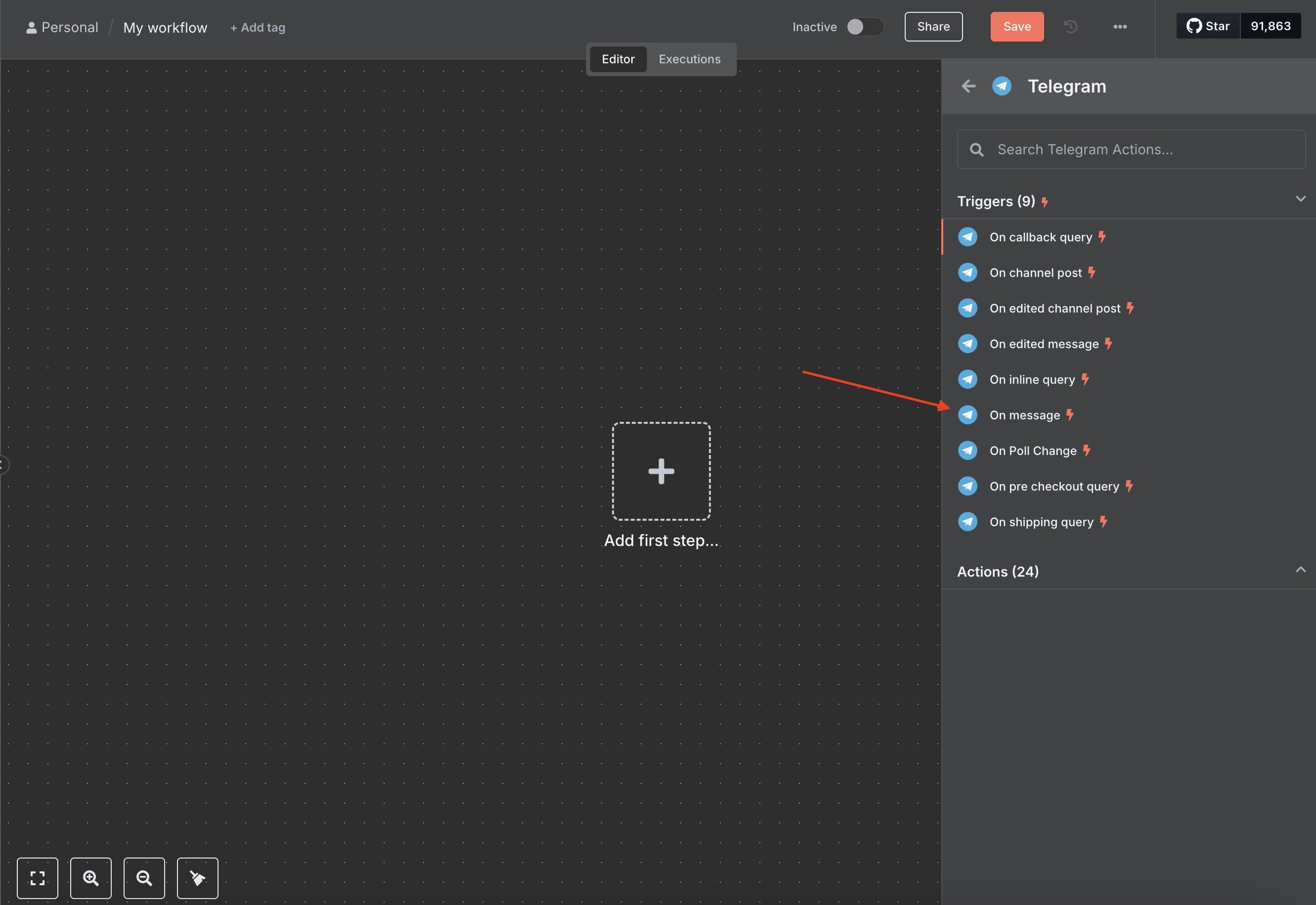The image size is (1316, 905).
Task: Click Telegram icon beside On edited message
Action: click(x=967, y=344)
